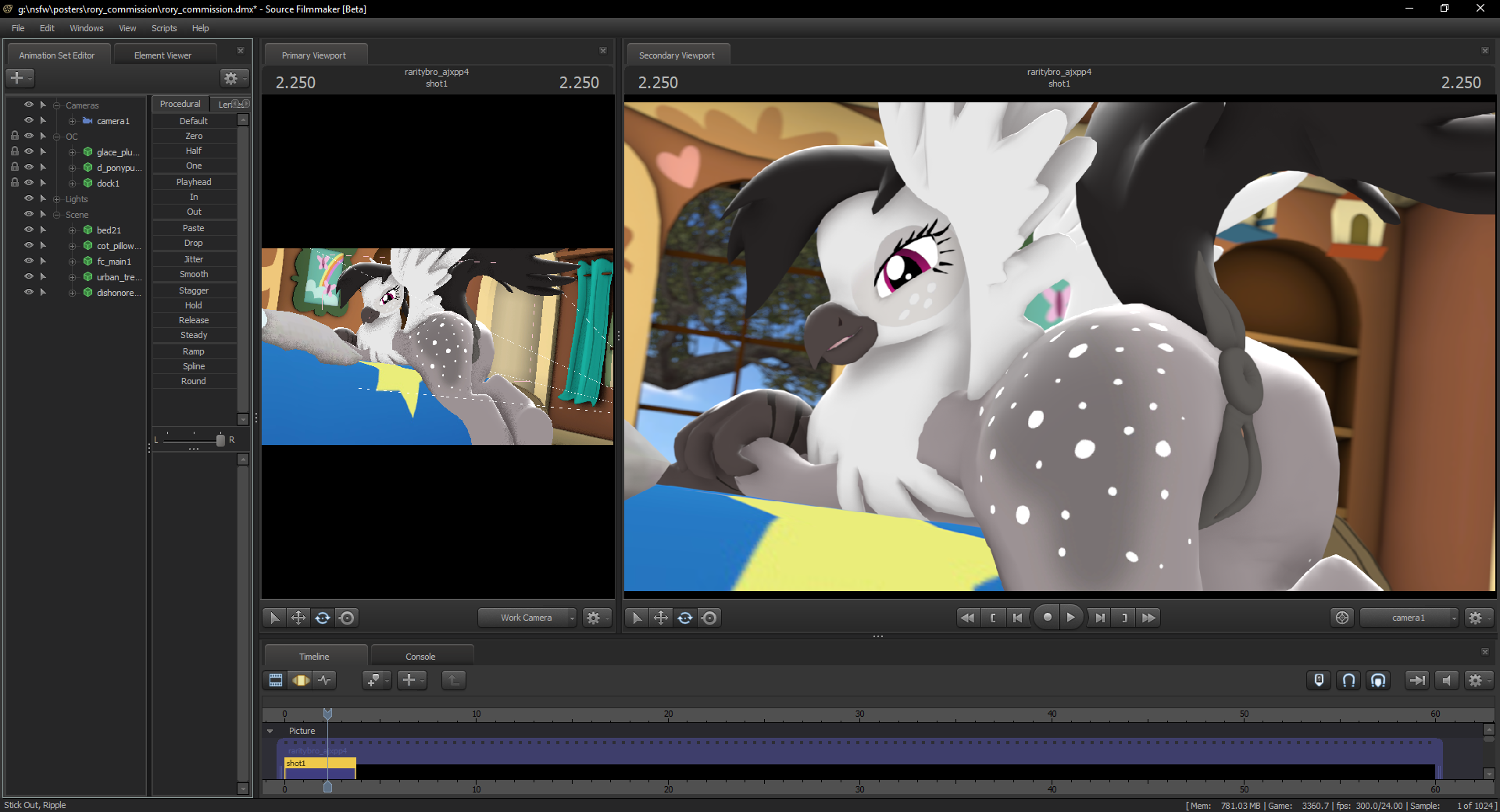The image size is (1500, 812).
Task: Select the secondary viewport screen manipulator tool
Action: [709, 618]
